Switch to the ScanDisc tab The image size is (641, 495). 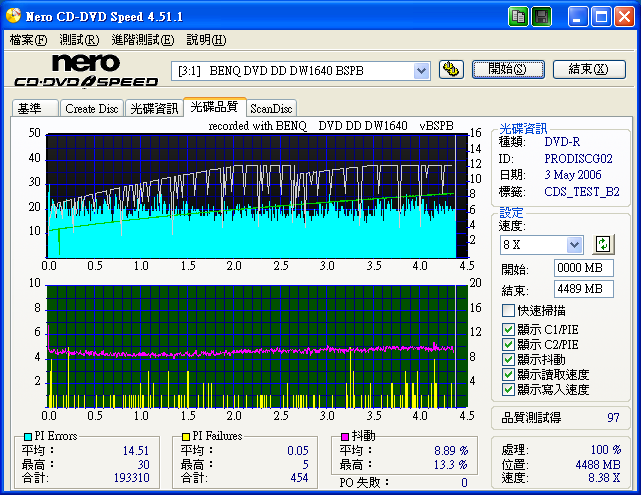click(271, 108)
